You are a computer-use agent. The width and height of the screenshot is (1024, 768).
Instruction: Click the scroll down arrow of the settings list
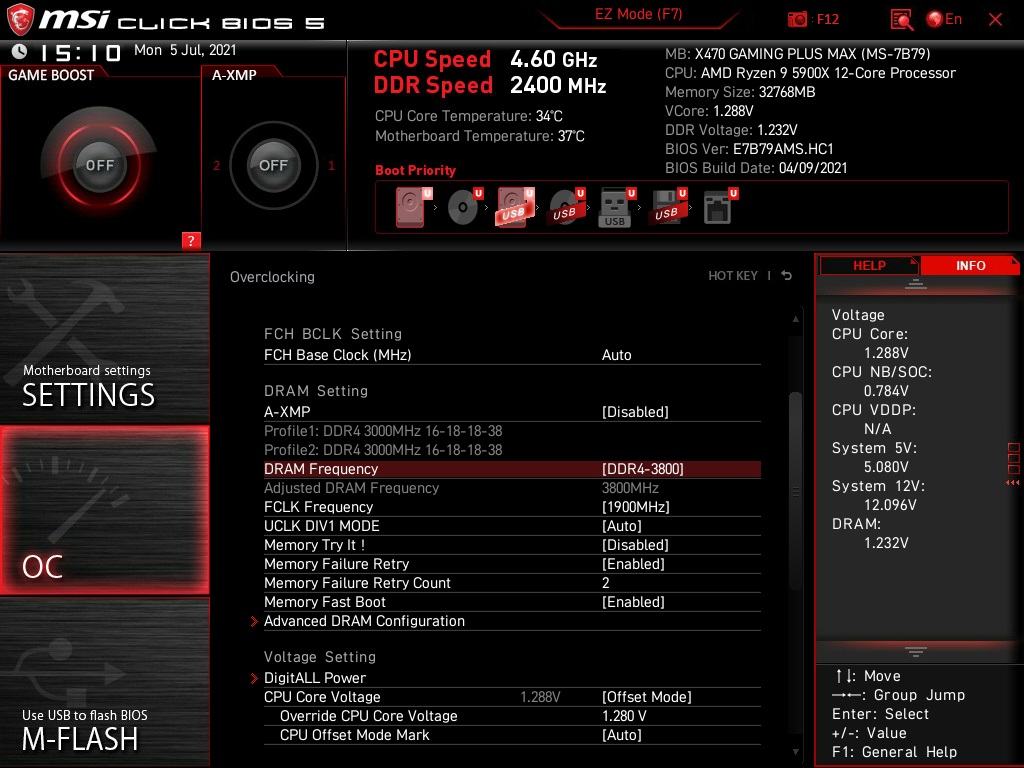point(795,752)
